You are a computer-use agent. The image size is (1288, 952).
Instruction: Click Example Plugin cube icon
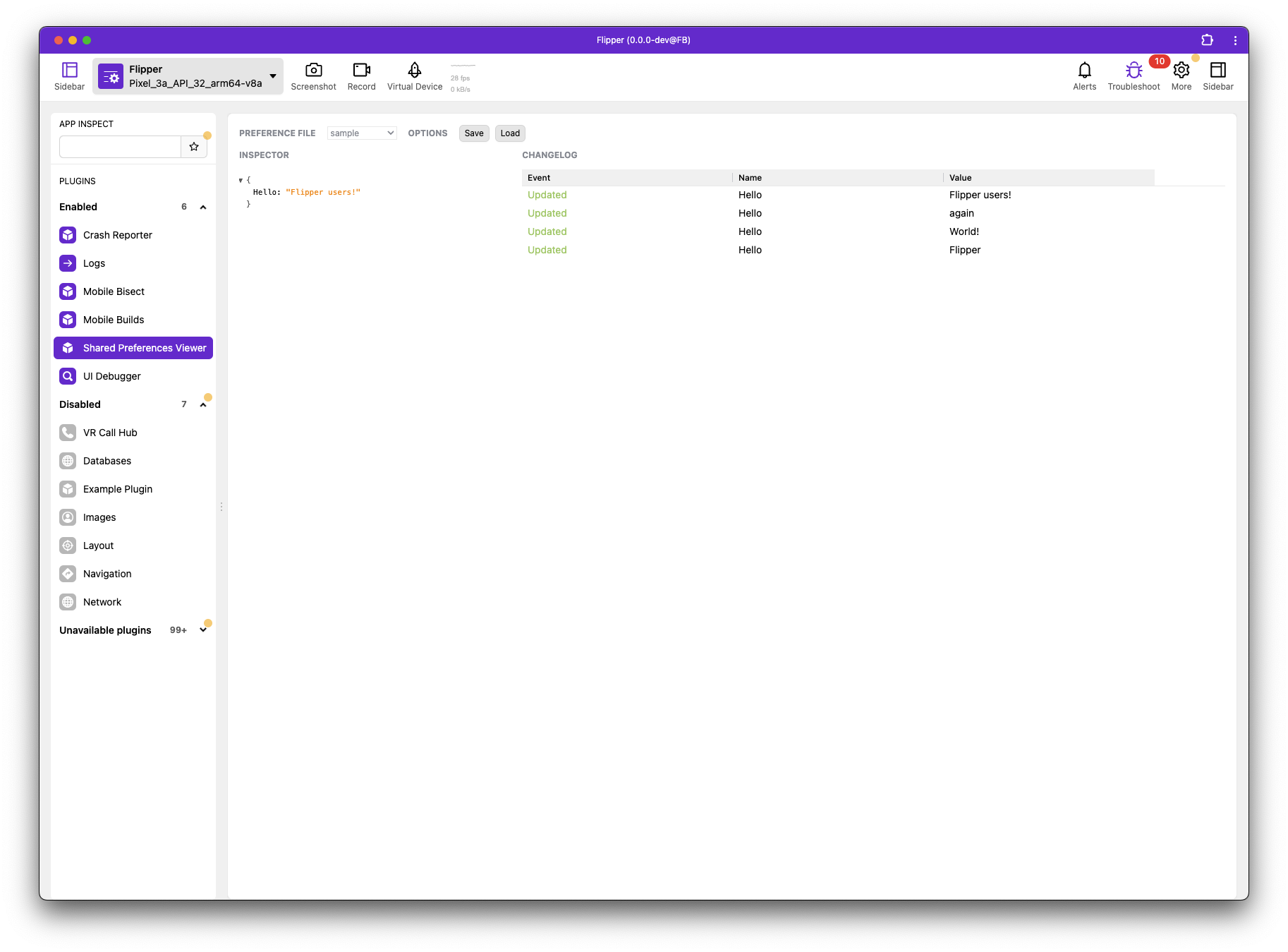point(68,489)
